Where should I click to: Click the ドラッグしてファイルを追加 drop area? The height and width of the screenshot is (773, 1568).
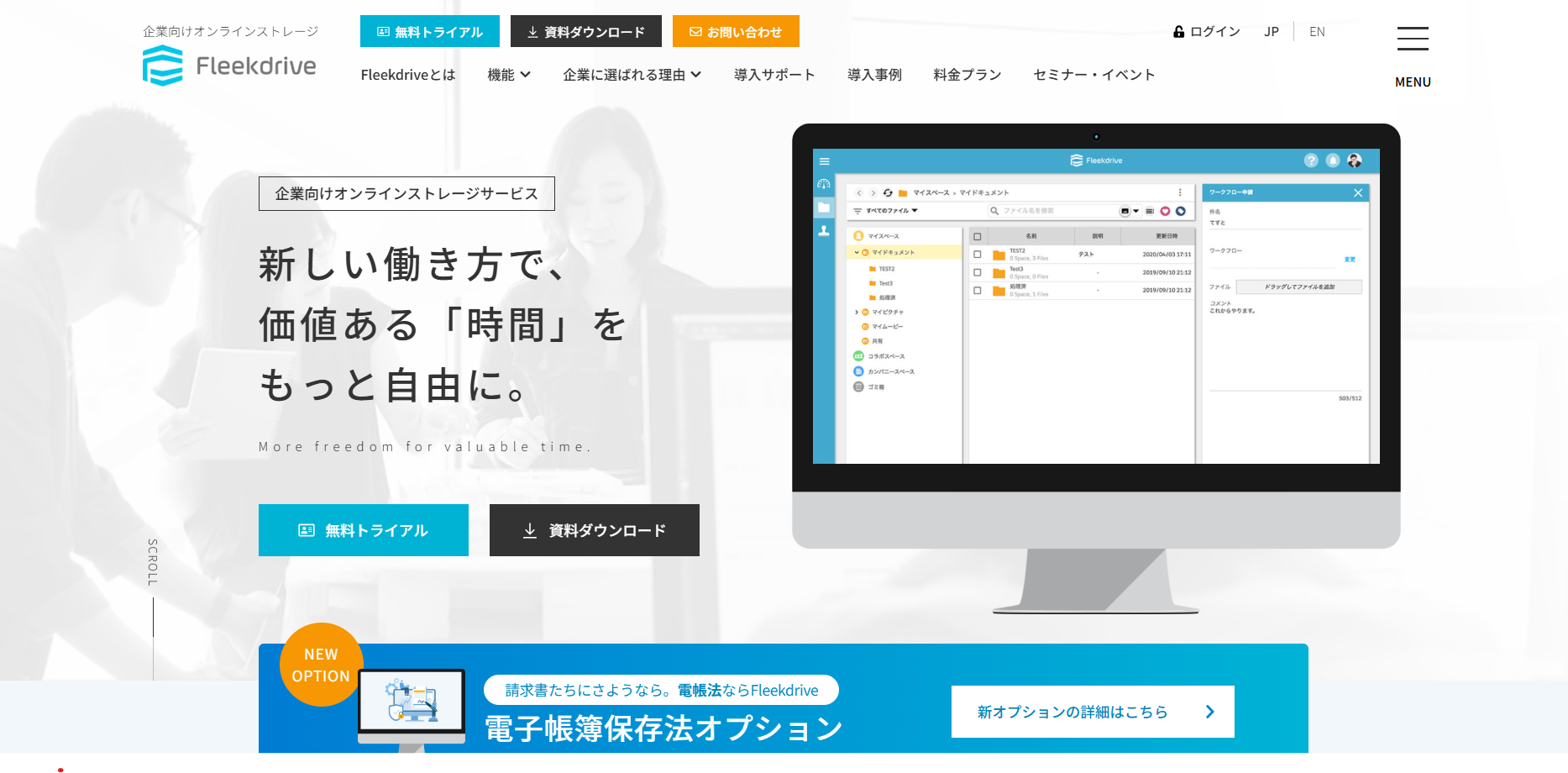coord(1298,287)
